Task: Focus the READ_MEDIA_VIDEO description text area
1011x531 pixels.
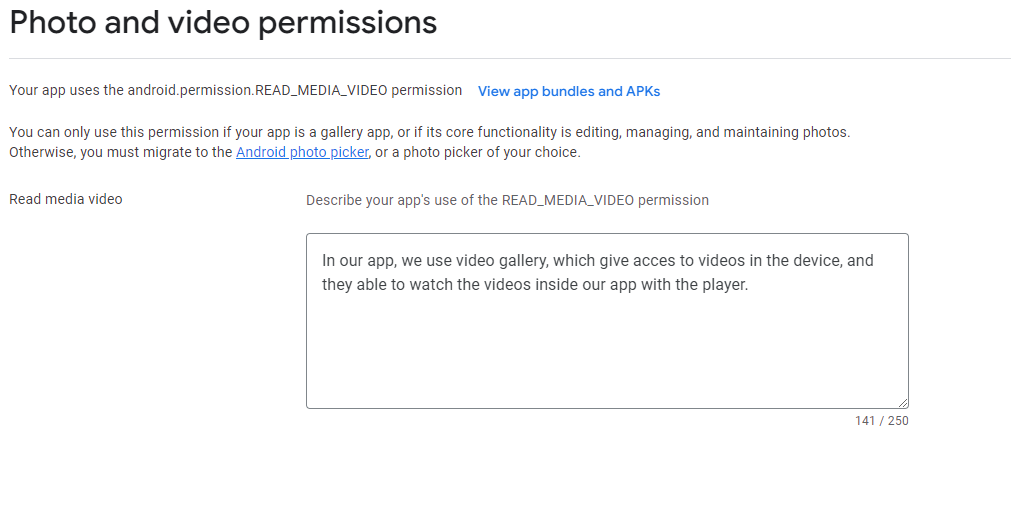Action: tap(607, 321)
